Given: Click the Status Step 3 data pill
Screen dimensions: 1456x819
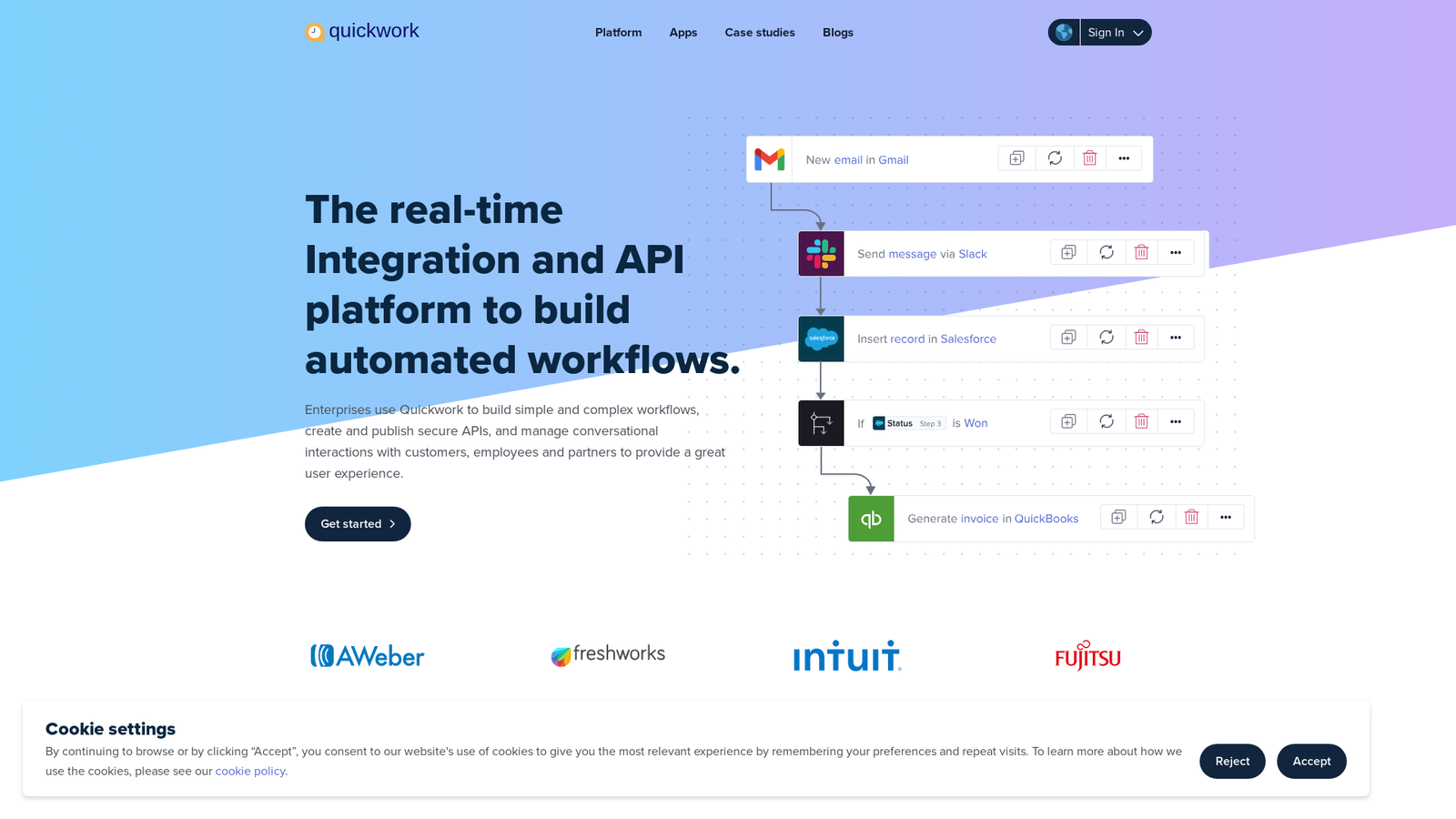Looking at the screenshot, I should [908, 423].
